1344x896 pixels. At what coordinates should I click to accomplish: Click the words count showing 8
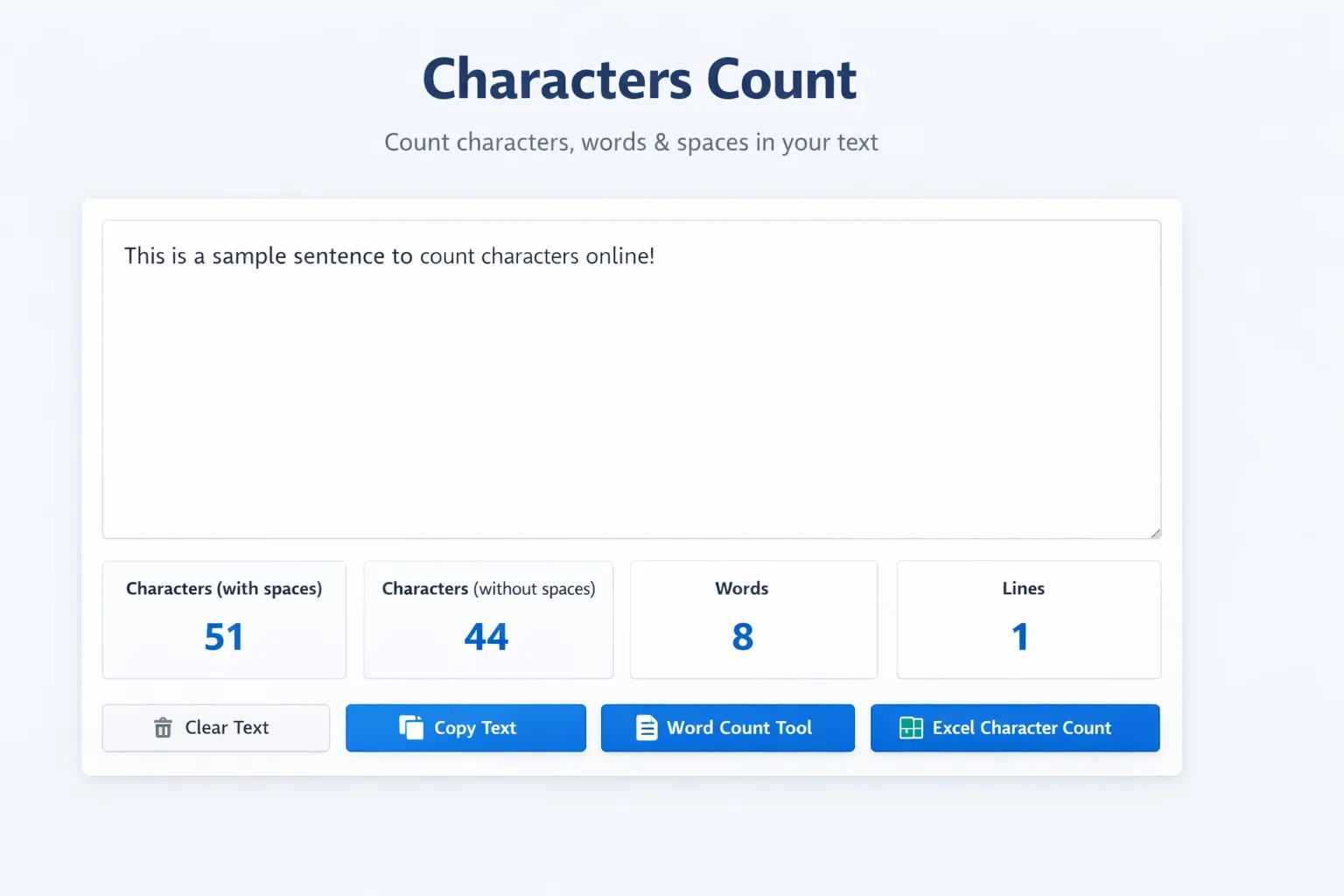pos(741,636)
